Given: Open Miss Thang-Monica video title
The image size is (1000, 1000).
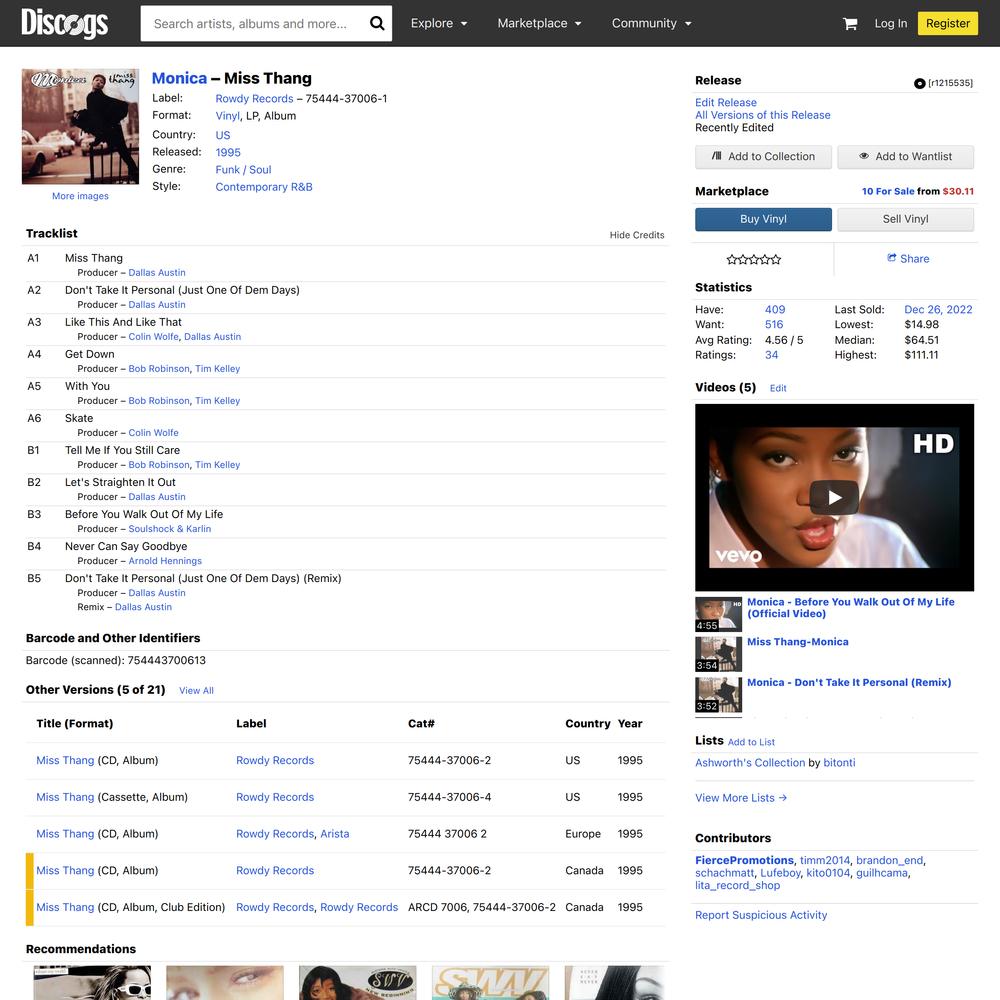Looking at the screenshot, I should (798, 642).
